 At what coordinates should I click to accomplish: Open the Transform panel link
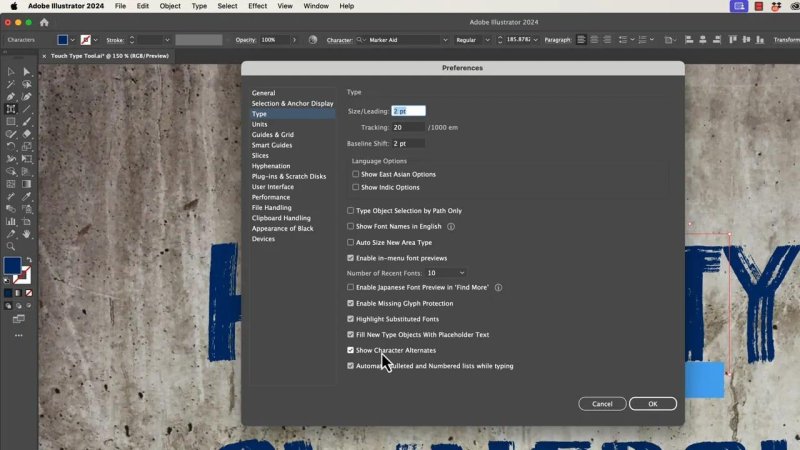[786, 40]
